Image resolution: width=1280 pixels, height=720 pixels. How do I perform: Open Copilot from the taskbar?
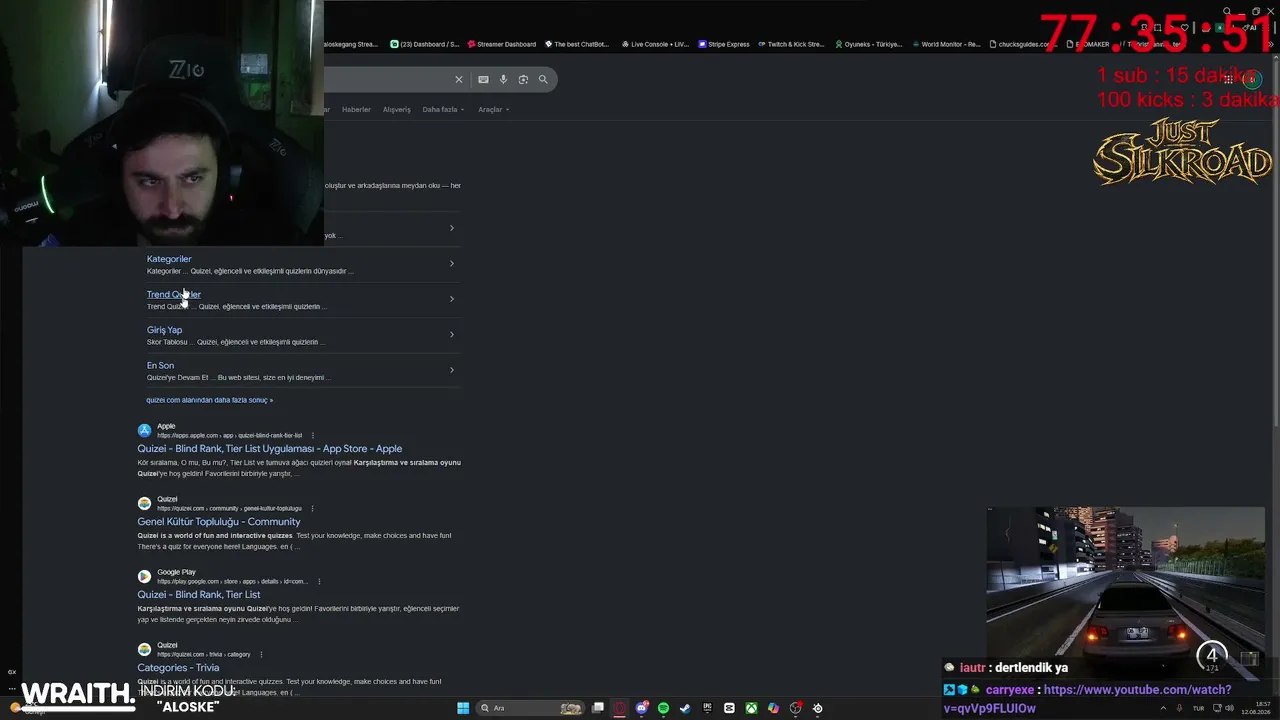tap(773, 708)
